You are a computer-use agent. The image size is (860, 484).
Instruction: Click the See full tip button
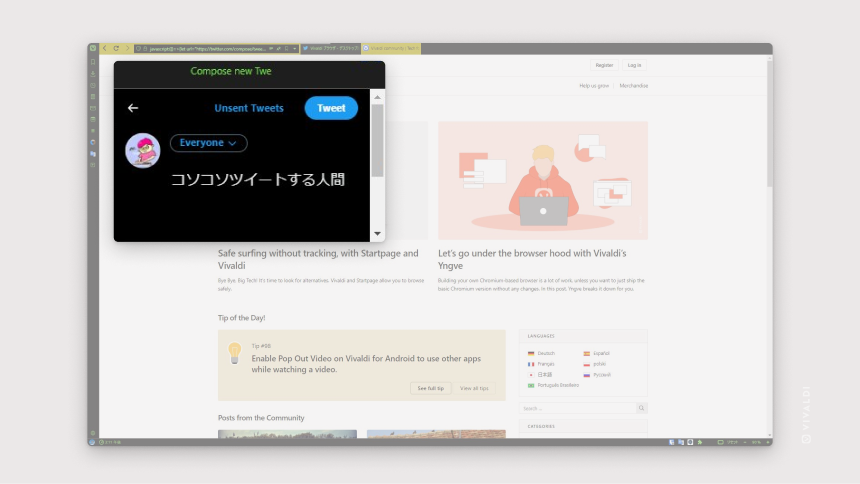[x=431, y=388]
